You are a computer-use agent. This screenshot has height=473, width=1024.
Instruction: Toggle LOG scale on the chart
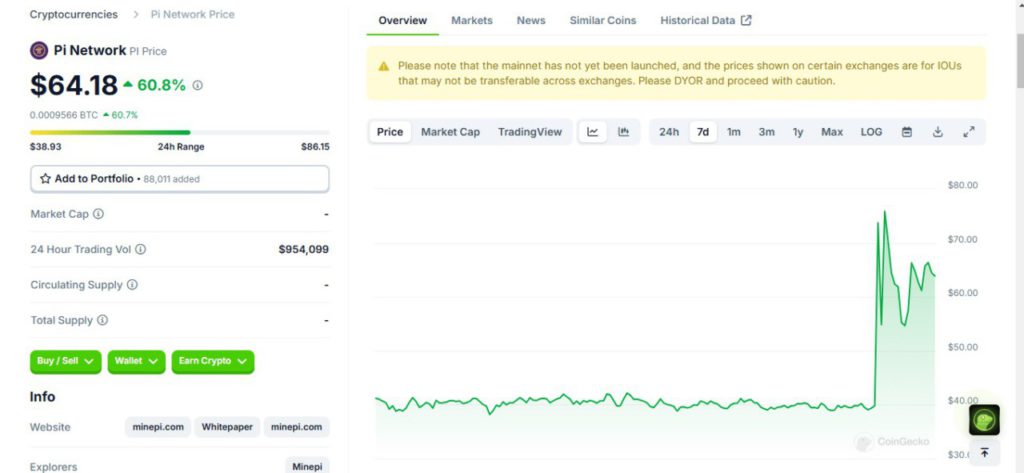[871, 132]
